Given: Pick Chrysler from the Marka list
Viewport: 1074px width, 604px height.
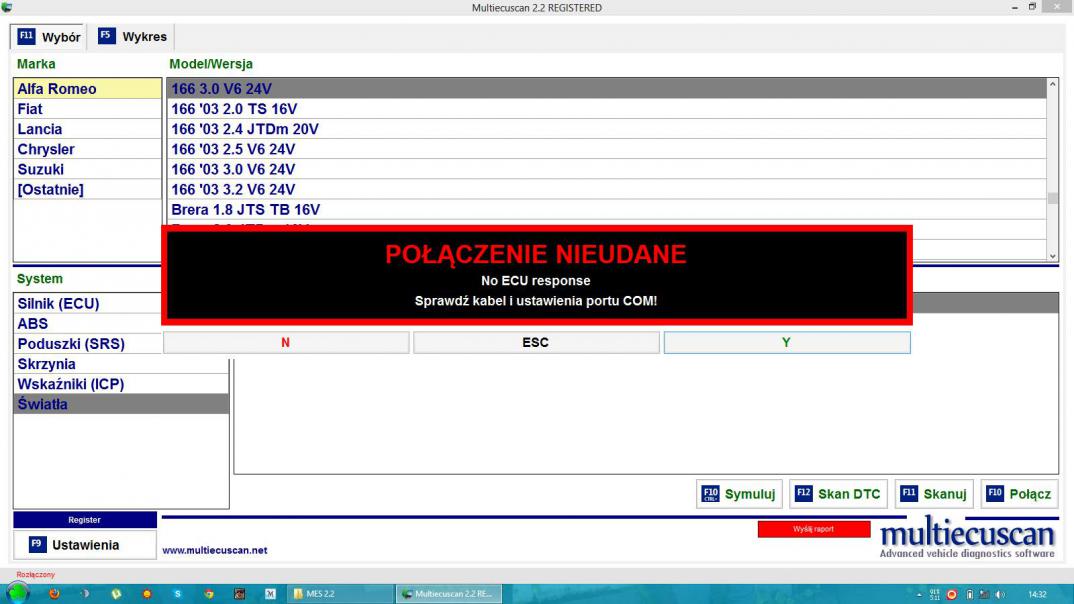Looking at the screenshot, I should [88, 149].
